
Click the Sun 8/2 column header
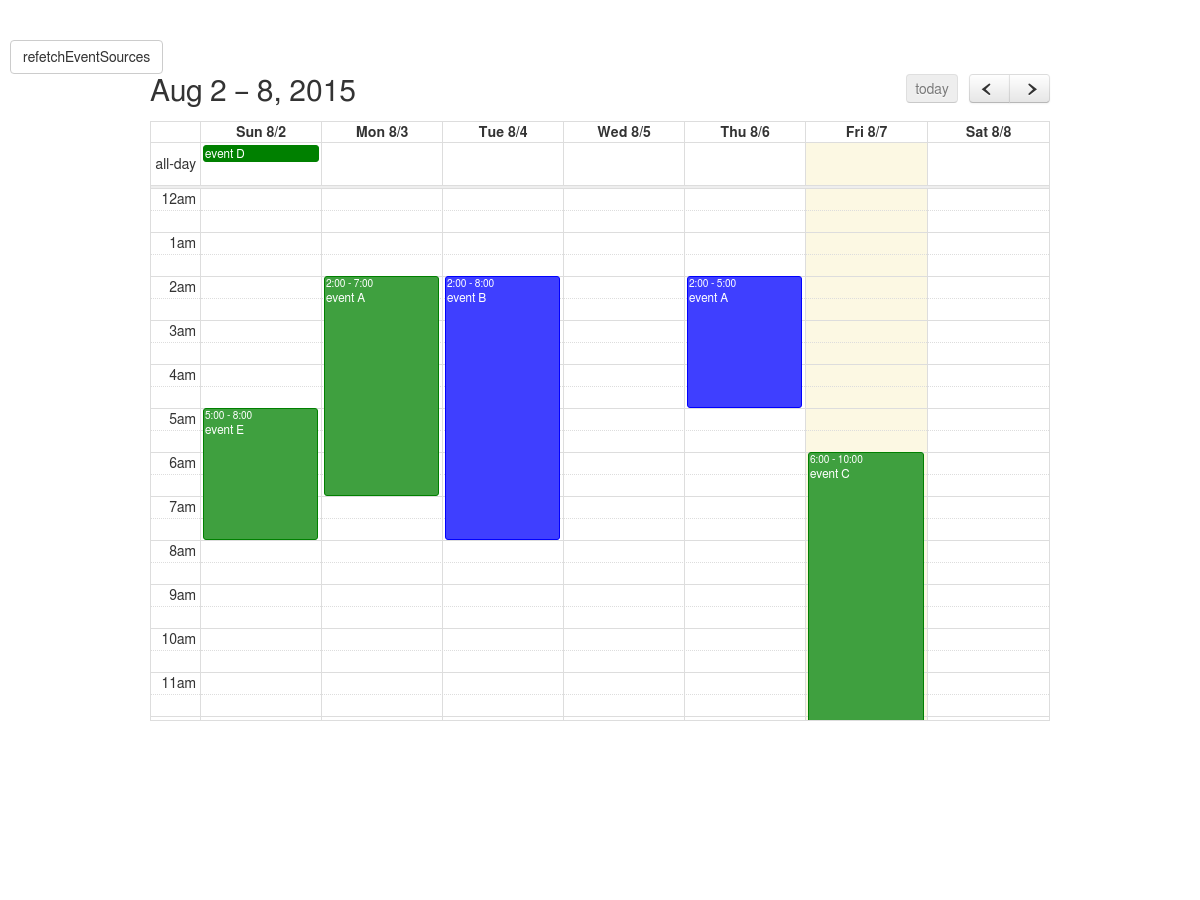click(261, 132)
